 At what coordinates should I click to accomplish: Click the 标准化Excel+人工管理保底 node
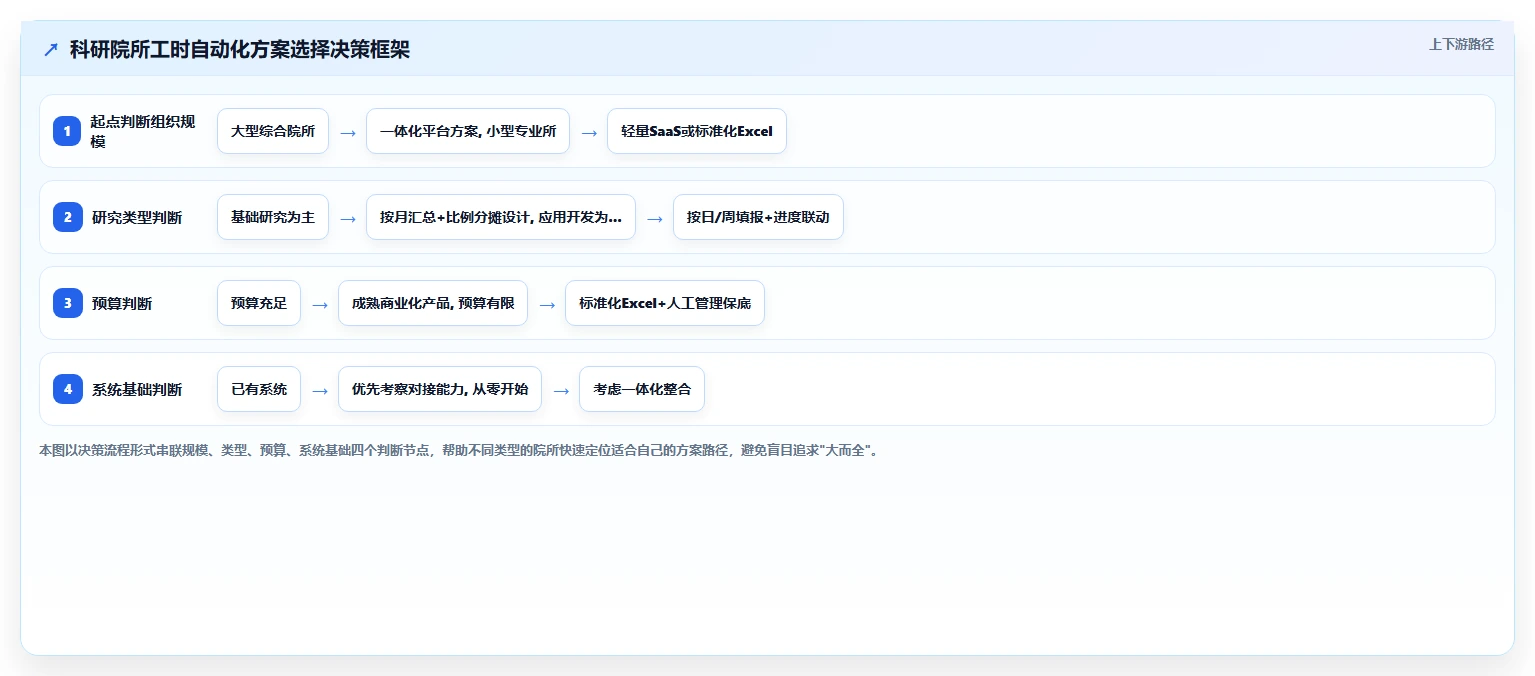point(665,303)
